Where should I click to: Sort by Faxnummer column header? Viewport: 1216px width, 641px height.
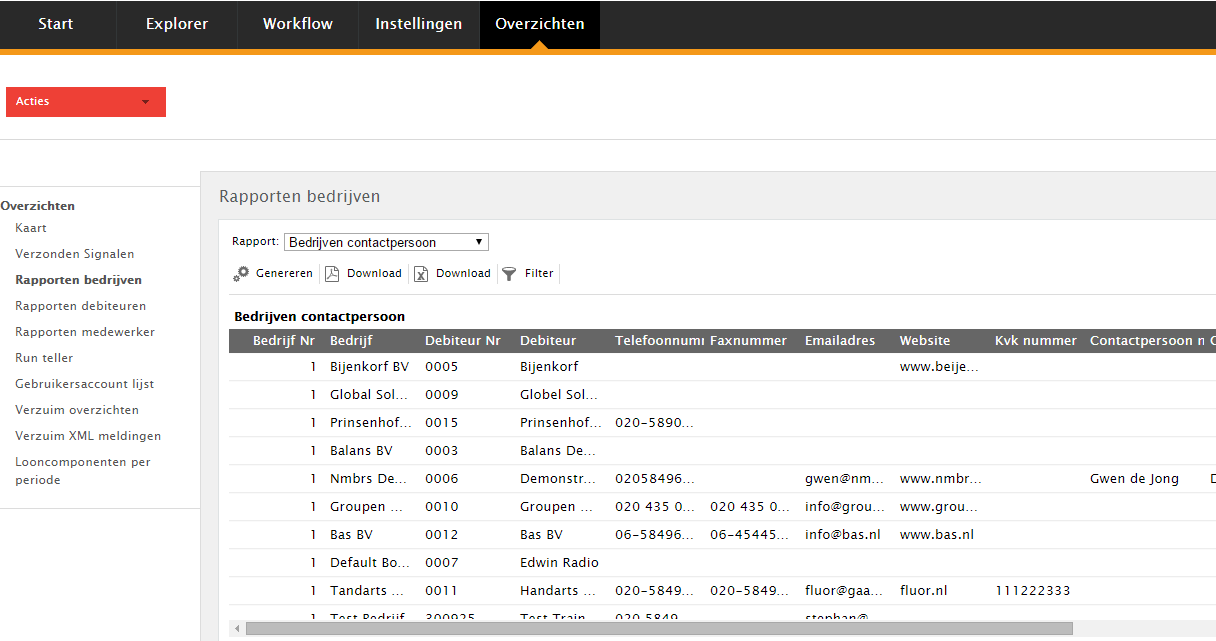pyautogui.click(x=748, y=341)
